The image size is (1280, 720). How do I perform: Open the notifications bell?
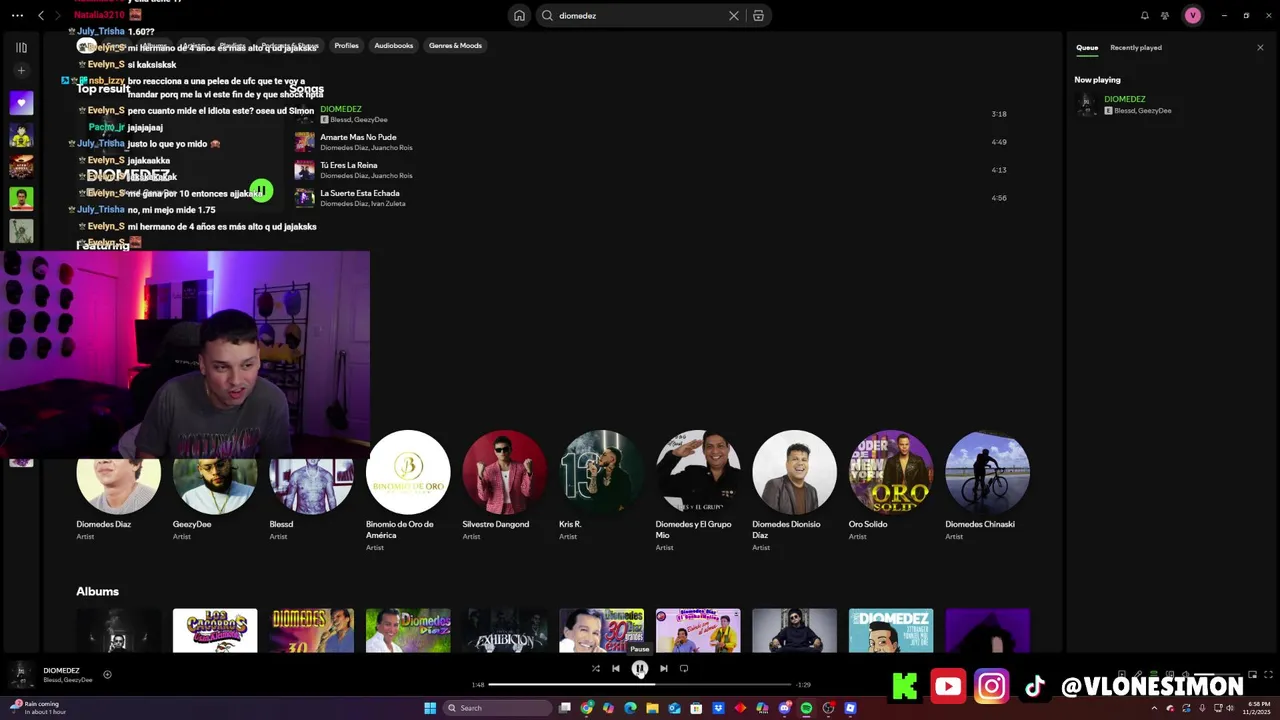pyautogui.click(x=1145, y=15)
